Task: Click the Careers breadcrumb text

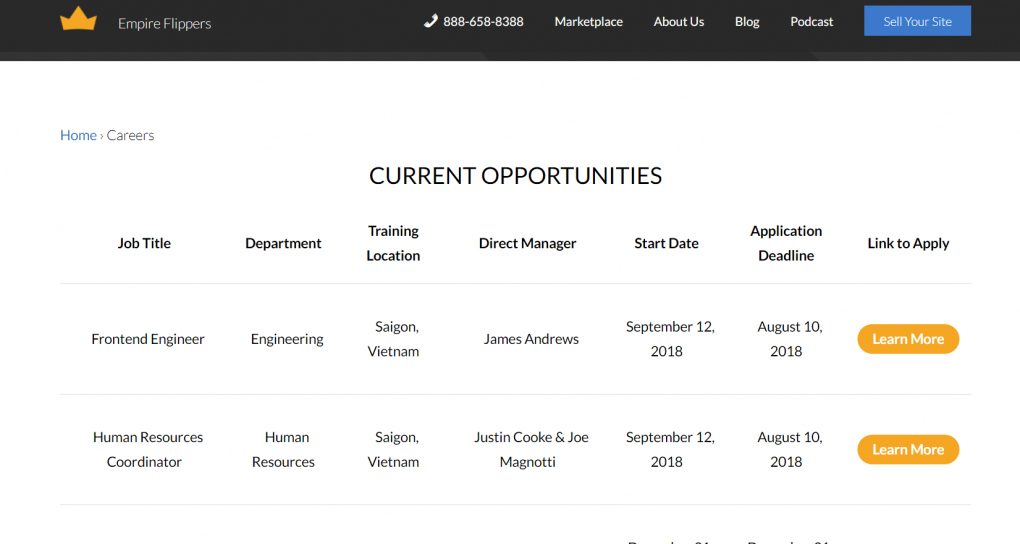Action: [x=130, y=135]
